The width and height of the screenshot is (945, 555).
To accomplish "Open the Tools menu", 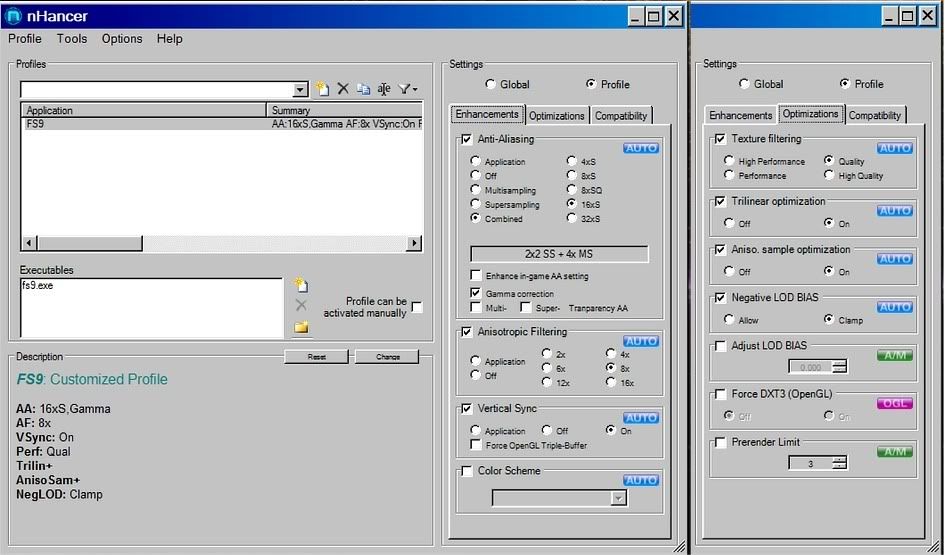I will 72,39.
